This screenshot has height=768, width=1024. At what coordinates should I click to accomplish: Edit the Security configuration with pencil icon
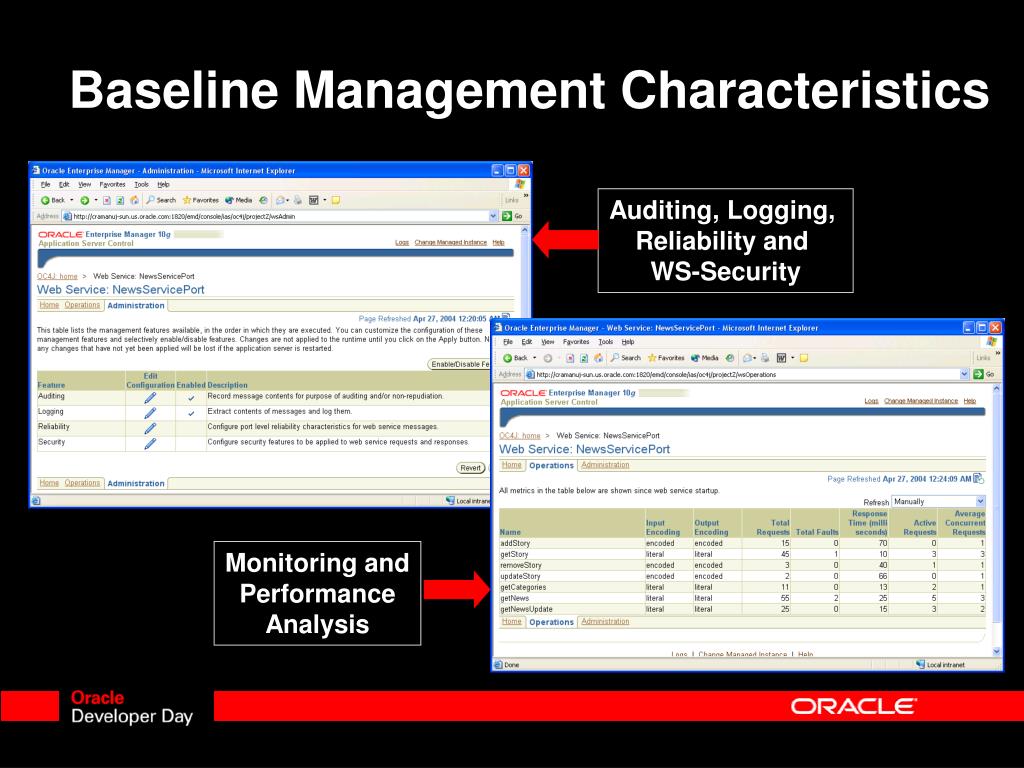150,443
